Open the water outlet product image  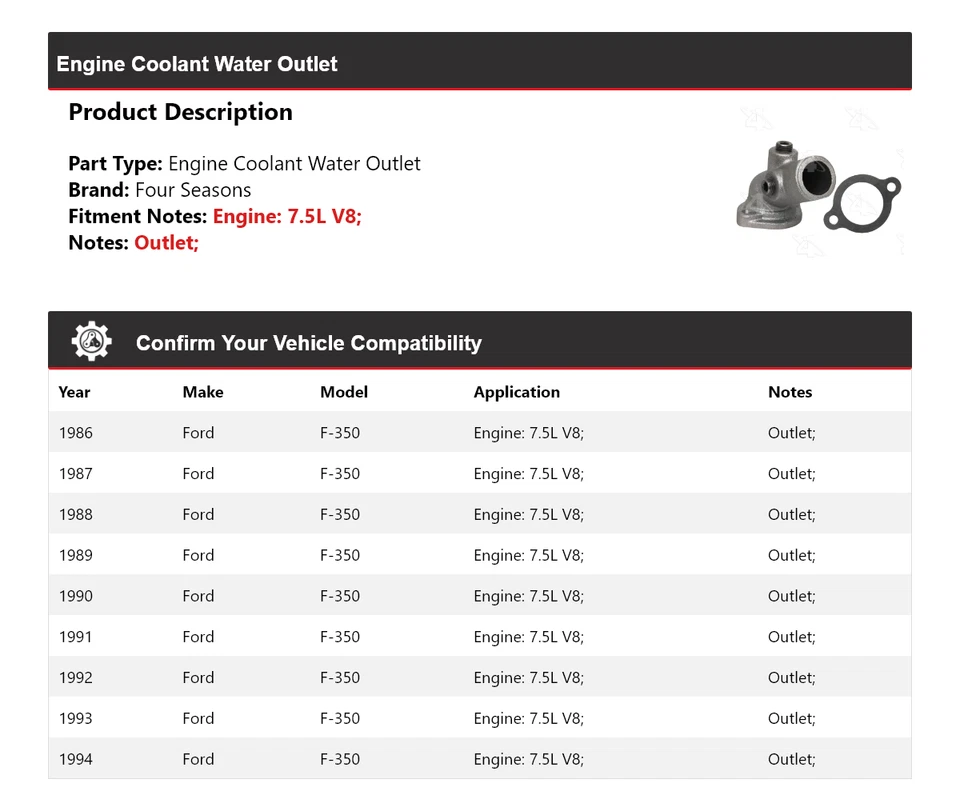(817, 187)
